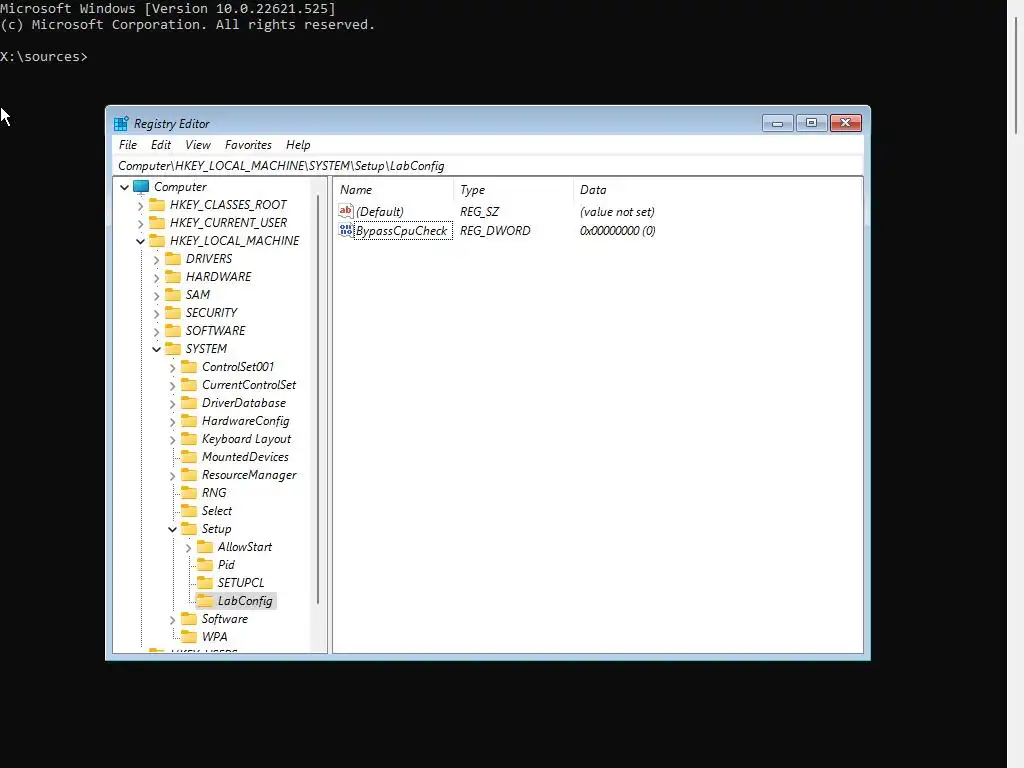1024x768 pixels.
Task: Click the SYSTEM folder icon
Action: tap(173, 349)
